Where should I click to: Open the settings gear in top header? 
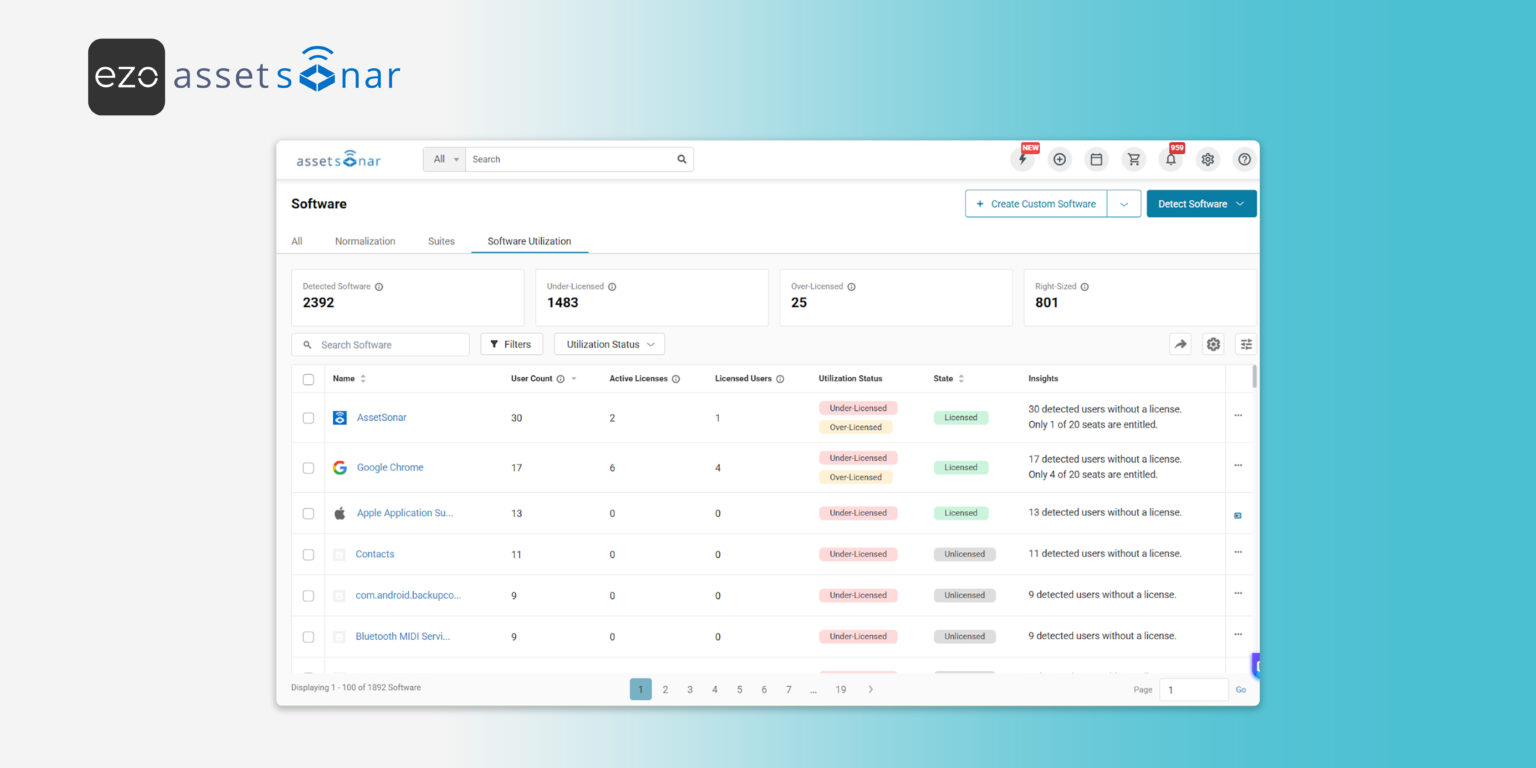1208,159
